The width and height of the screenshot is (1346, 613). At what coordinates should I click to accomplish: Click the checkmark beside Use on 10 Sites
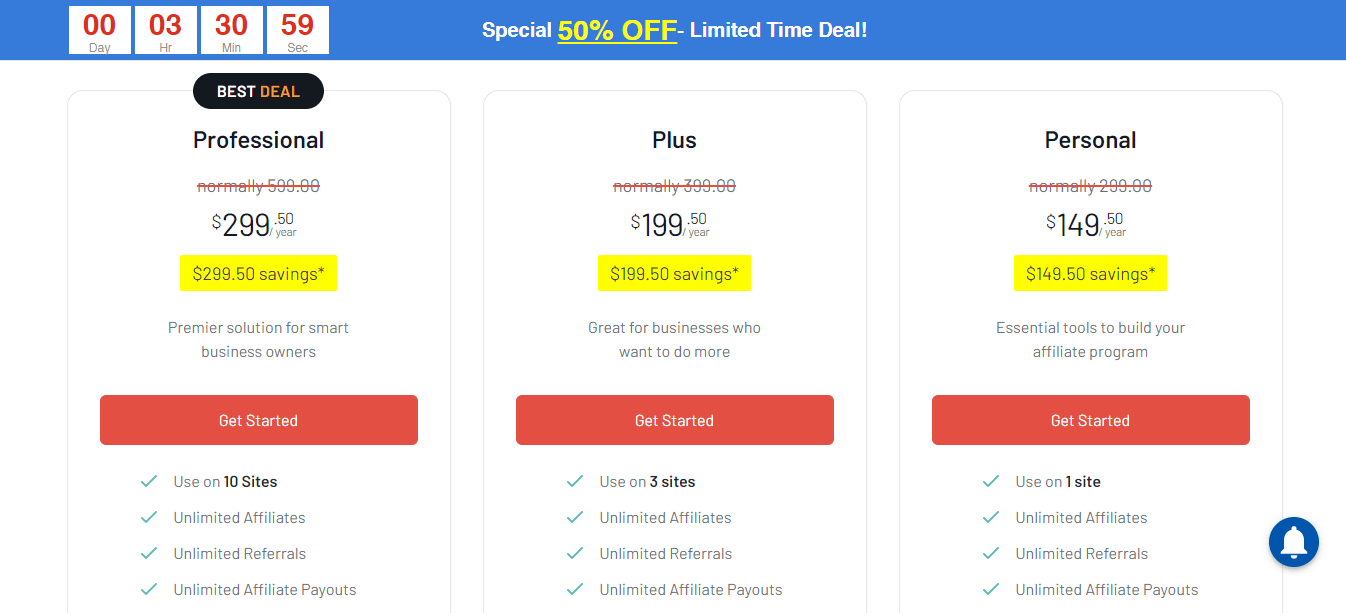[x=148, y=481]
